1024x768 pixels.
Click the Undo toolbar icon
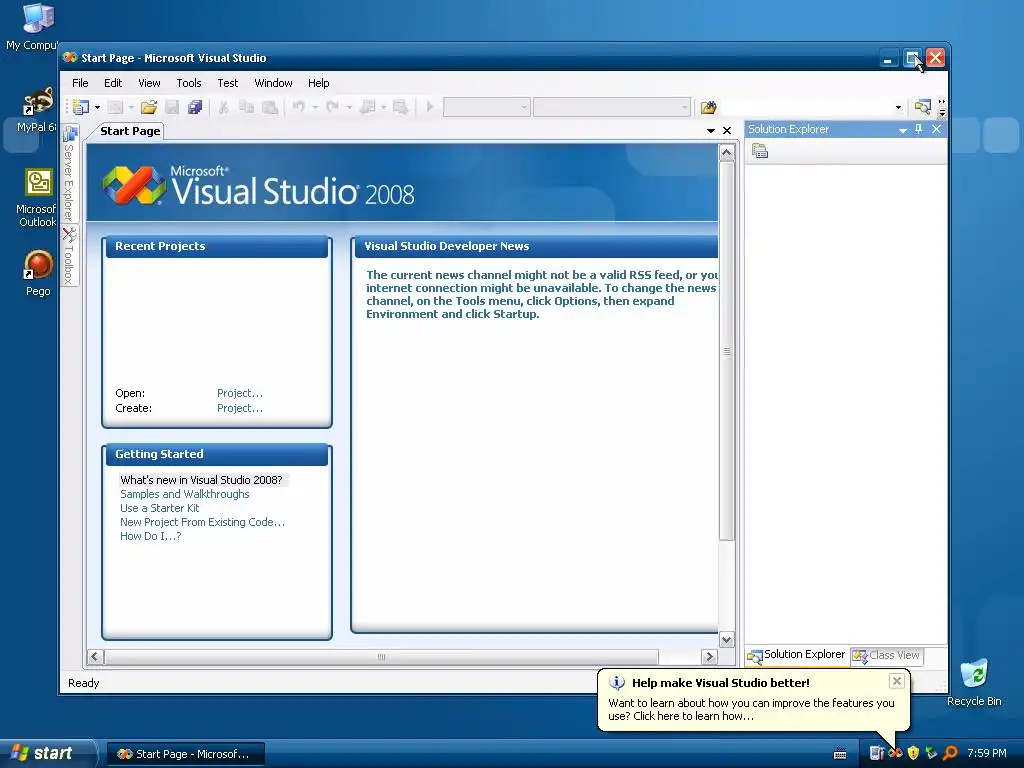[x=298, y=107]
